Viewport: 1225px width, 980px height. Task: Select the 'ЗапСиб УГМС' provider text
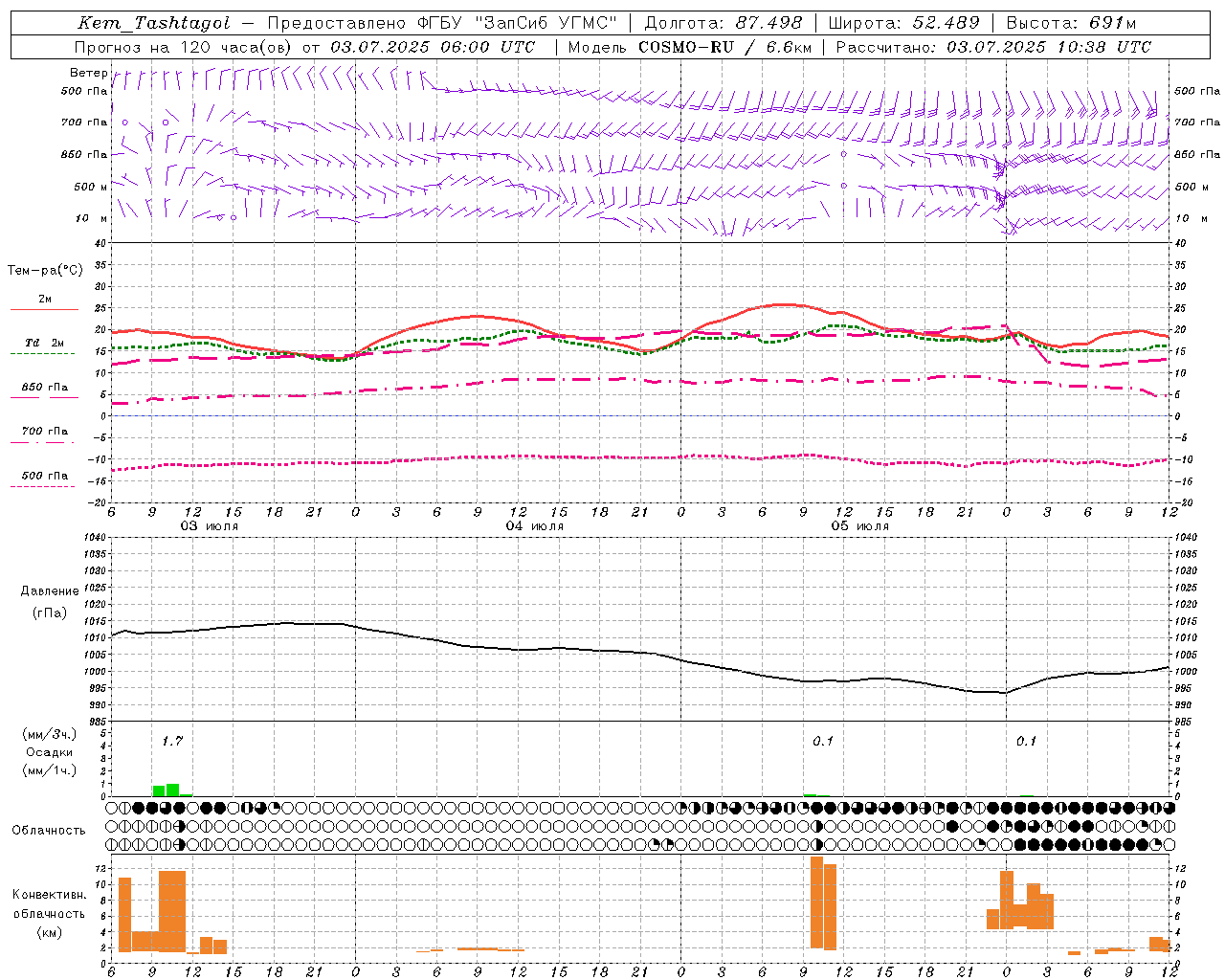[546, 23]
